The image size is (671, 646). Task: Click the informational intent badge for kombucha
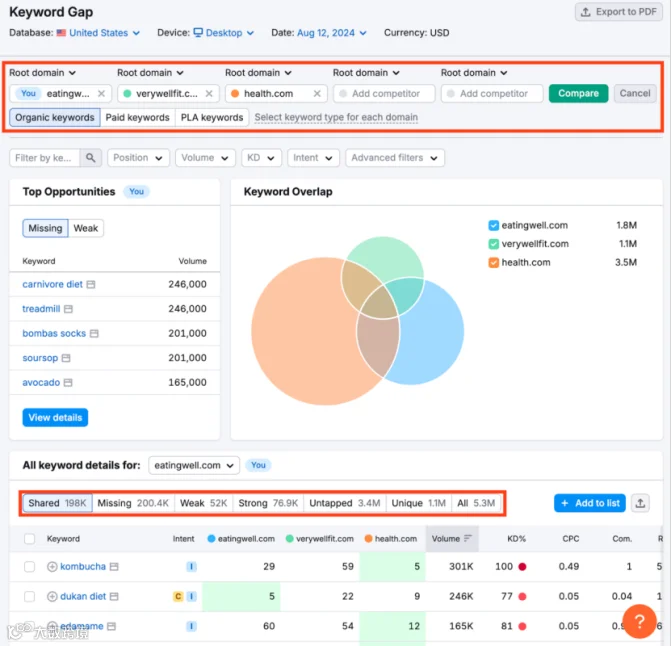191,567
